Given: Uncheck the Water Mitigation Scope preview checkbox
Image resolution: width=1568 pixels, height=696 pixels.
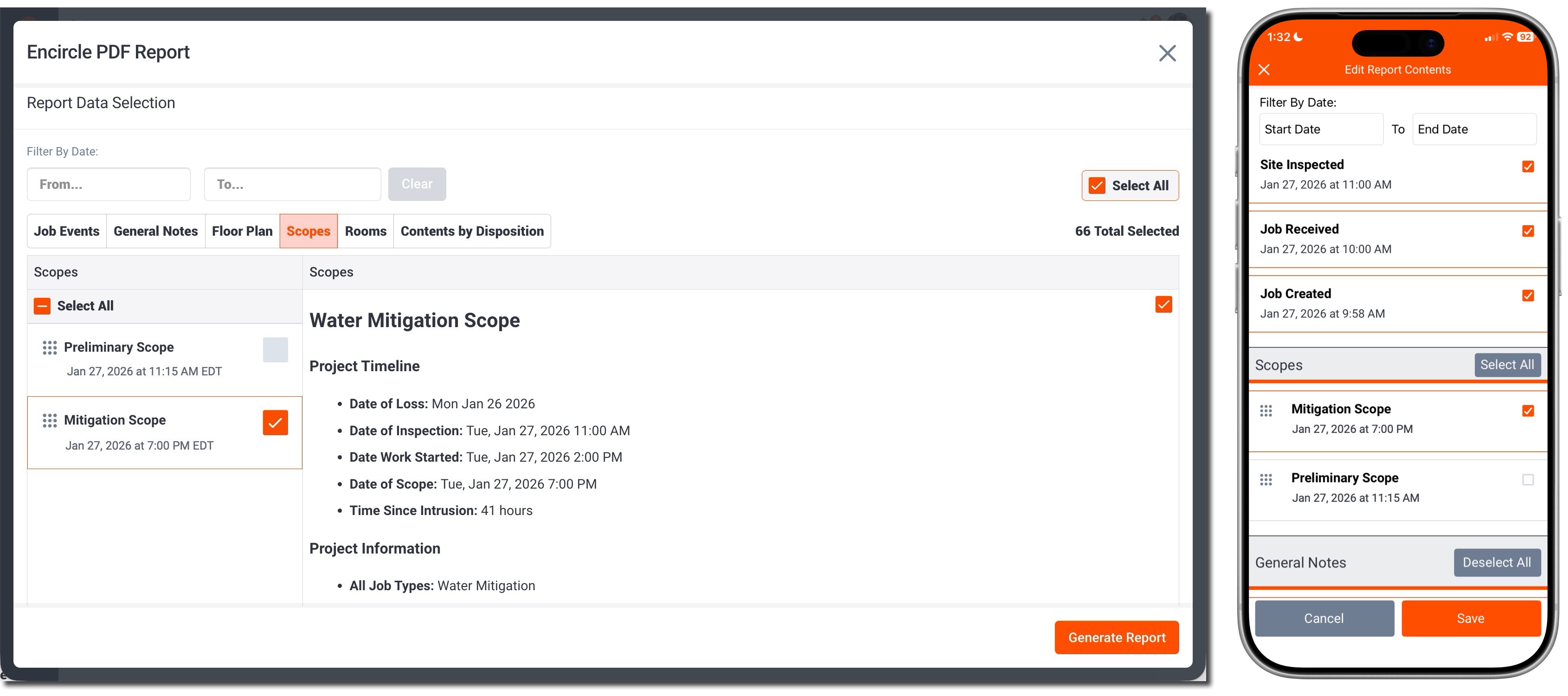Looking at the screenshot, I should pyautogui.click(x=1163, y=304).
